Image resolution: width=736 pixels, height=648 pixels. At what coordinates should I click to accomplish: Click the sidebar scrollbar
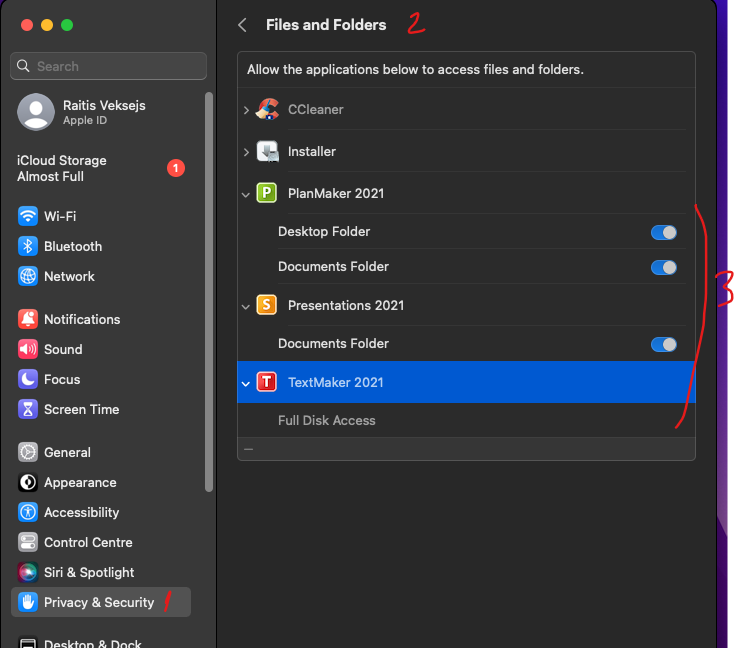(209, 290)
